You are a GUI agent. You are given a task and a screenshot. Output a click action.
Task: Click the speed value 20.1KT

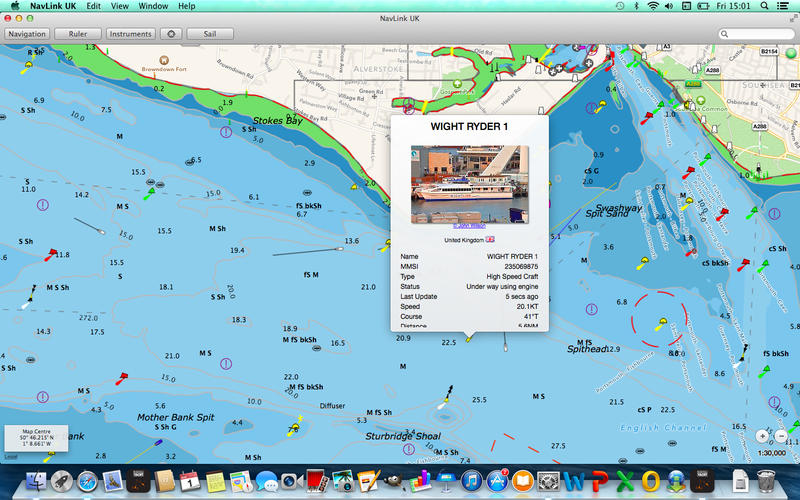tap(527, 307)
